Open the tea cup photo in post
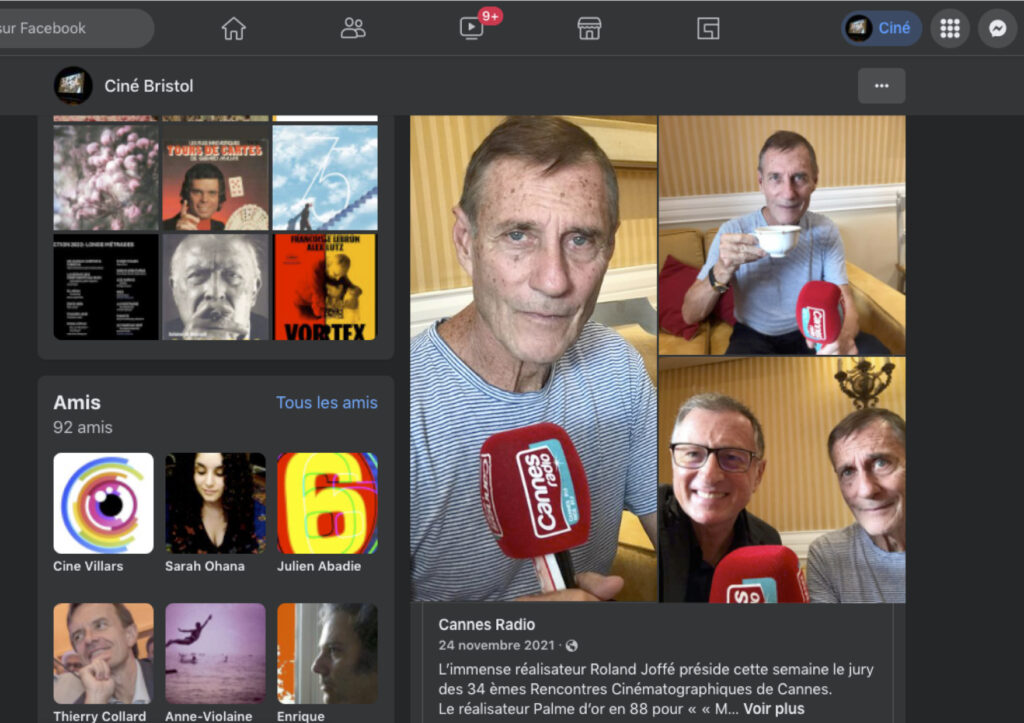 (x=781, y=235)
